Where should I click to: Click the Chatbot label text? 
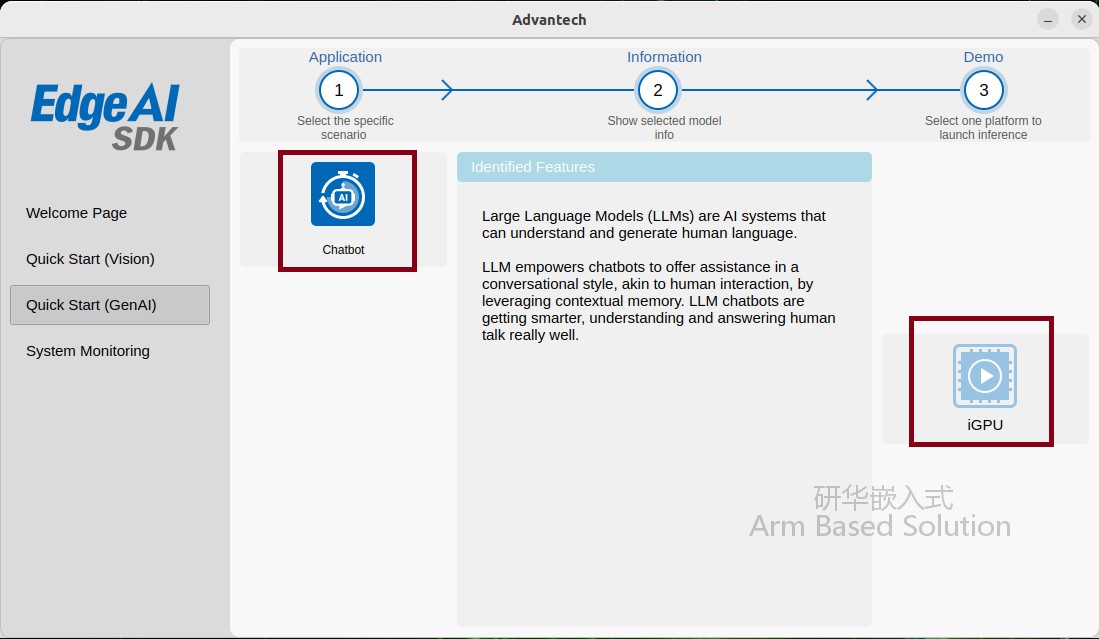[x=343, y=249]
